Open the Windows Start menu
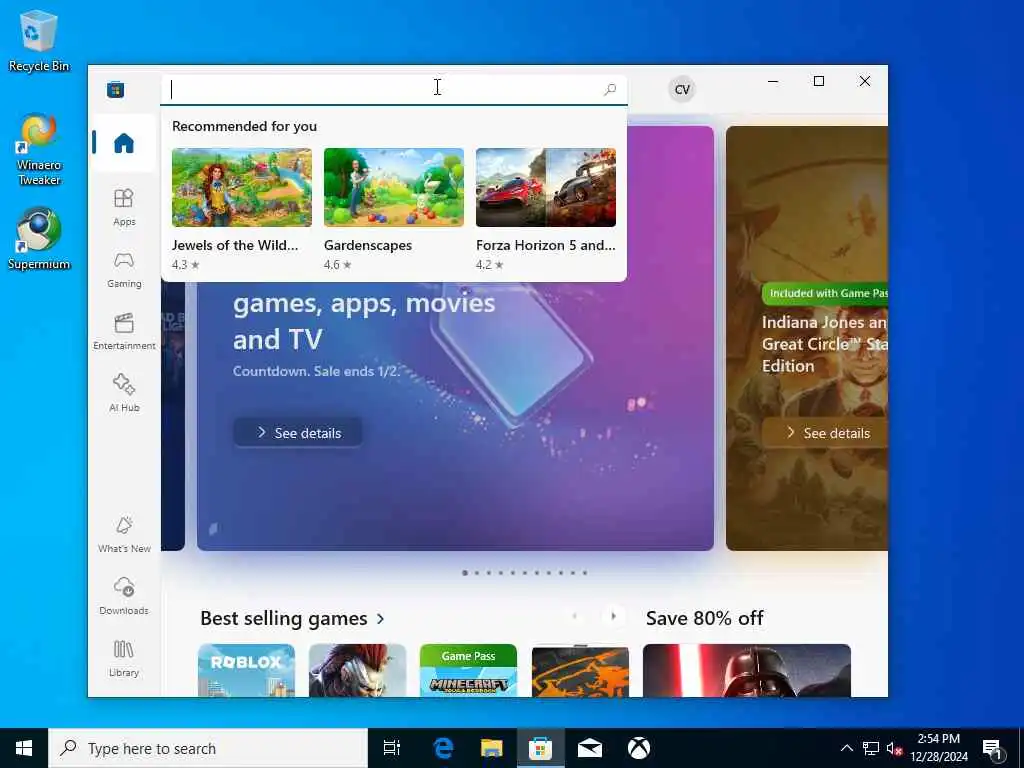Image resolution: width=1024 pixels, height=768 pixels. point(24,748)
